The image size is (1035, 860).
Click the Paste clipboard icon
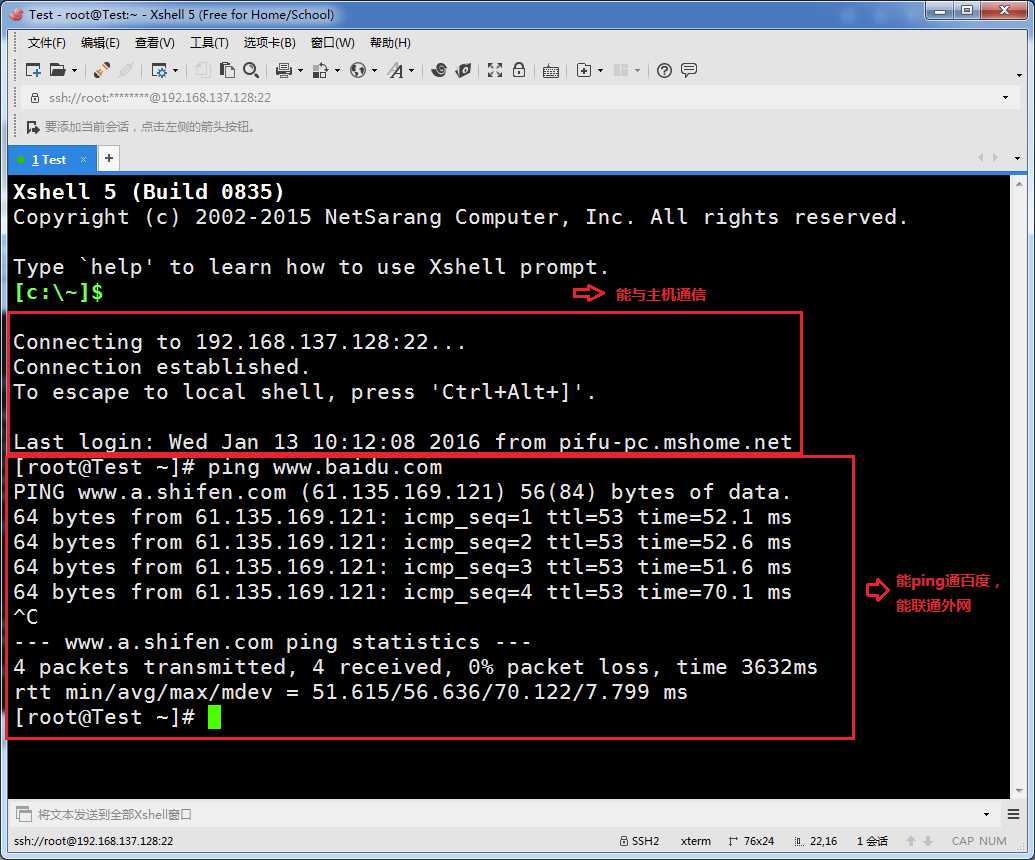pos(228,70)
